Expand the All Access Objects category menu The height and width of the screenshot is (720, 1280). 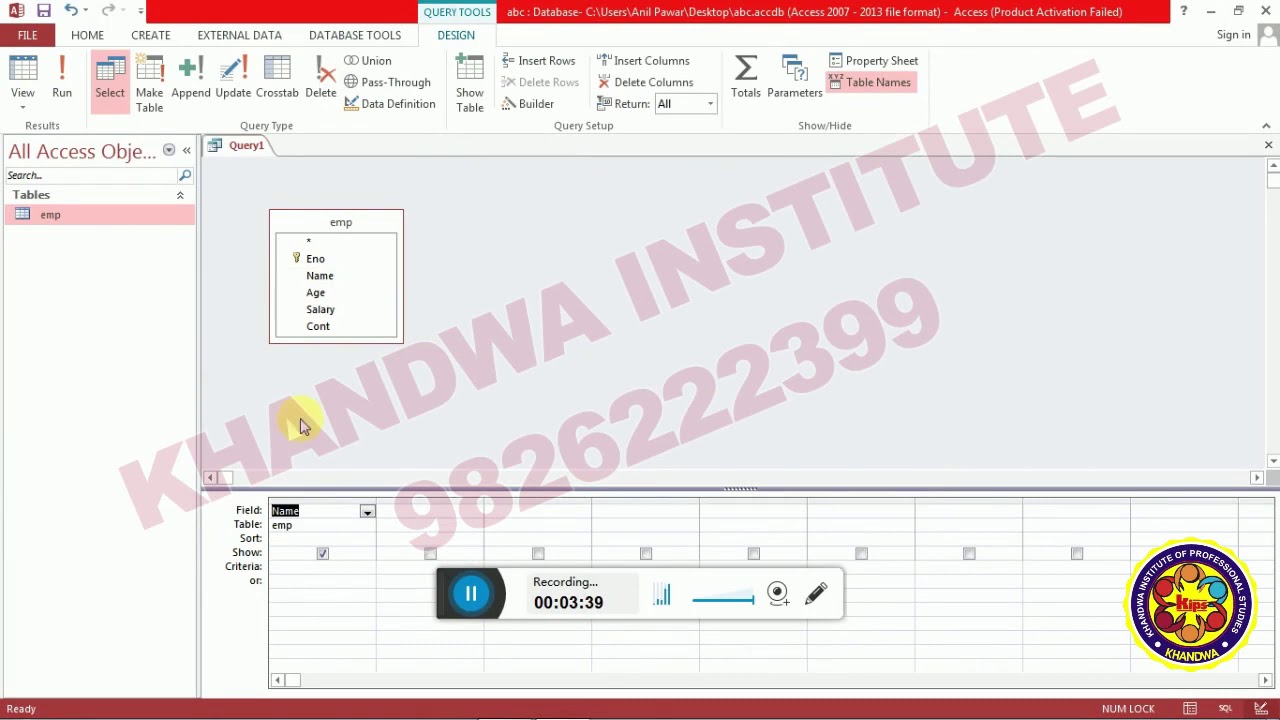[x=169, y=150]
